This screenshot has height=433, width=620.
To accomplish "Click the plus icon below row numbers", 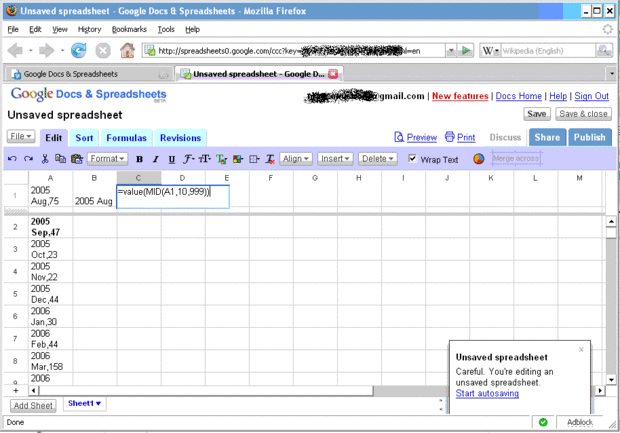I will pos(16,391).
